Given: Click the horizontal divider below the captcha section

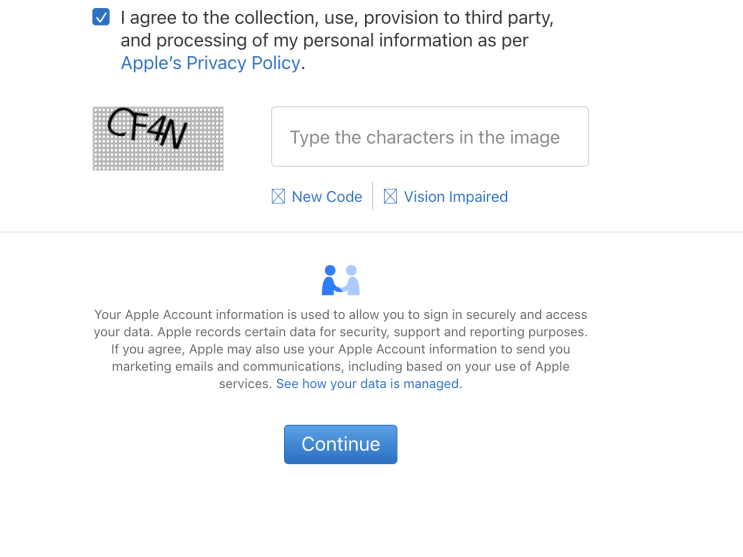Looking at the screenshot, I should click(x=371, y=232).
